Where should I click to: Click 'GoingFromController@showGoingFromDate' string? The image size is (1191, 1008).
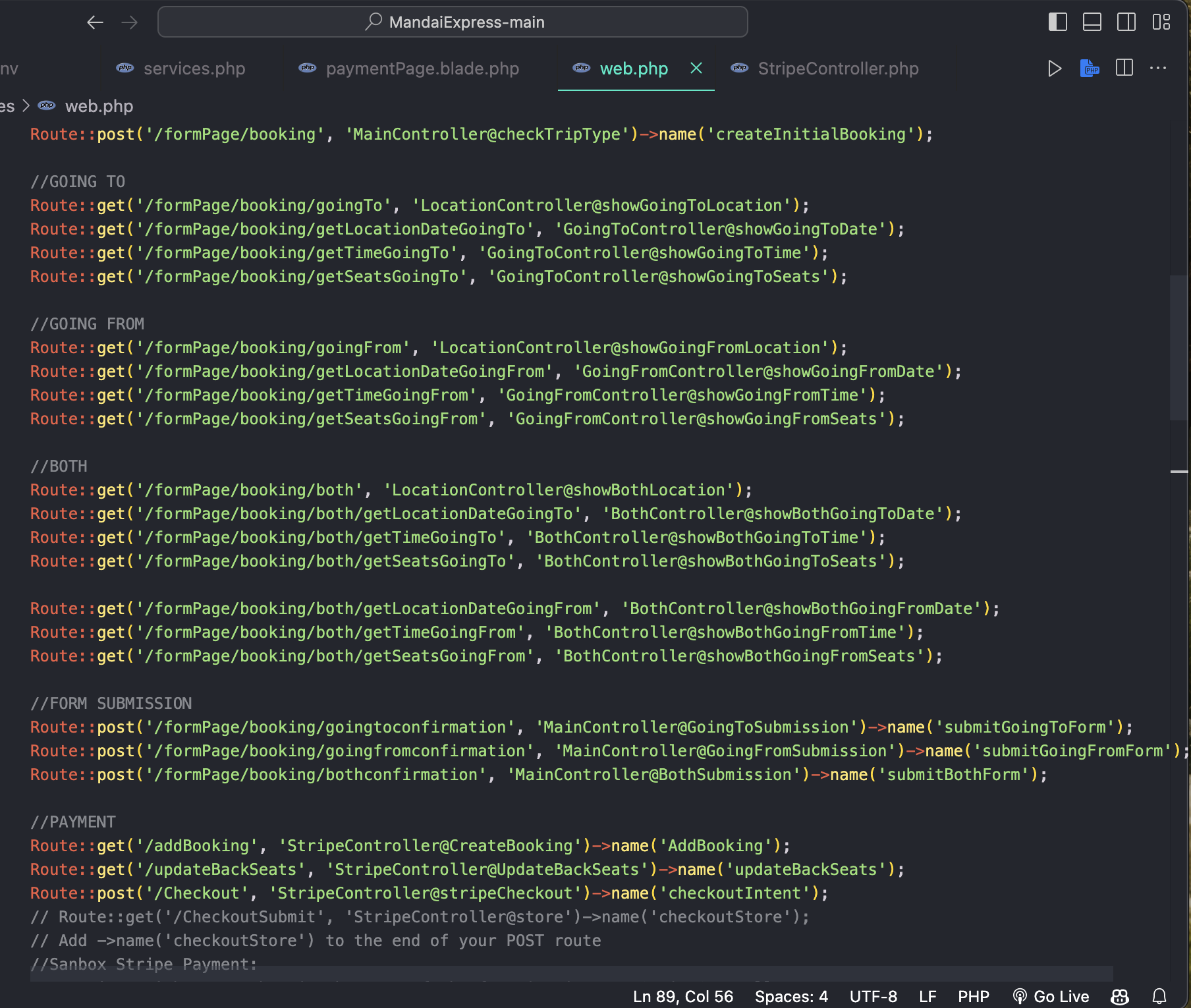[759, 372]
